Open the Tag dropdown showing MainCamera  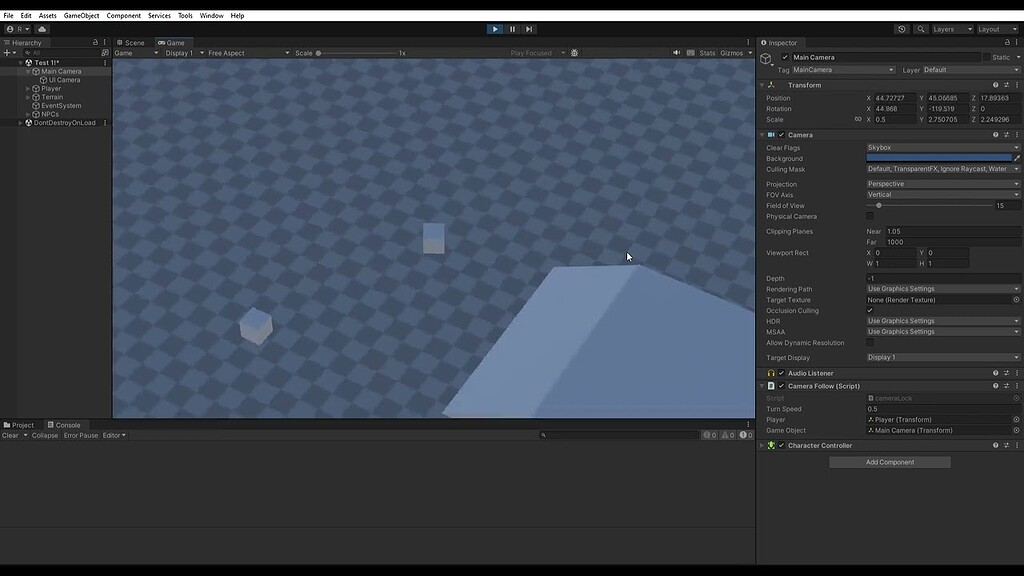click(x=840, y=70)
